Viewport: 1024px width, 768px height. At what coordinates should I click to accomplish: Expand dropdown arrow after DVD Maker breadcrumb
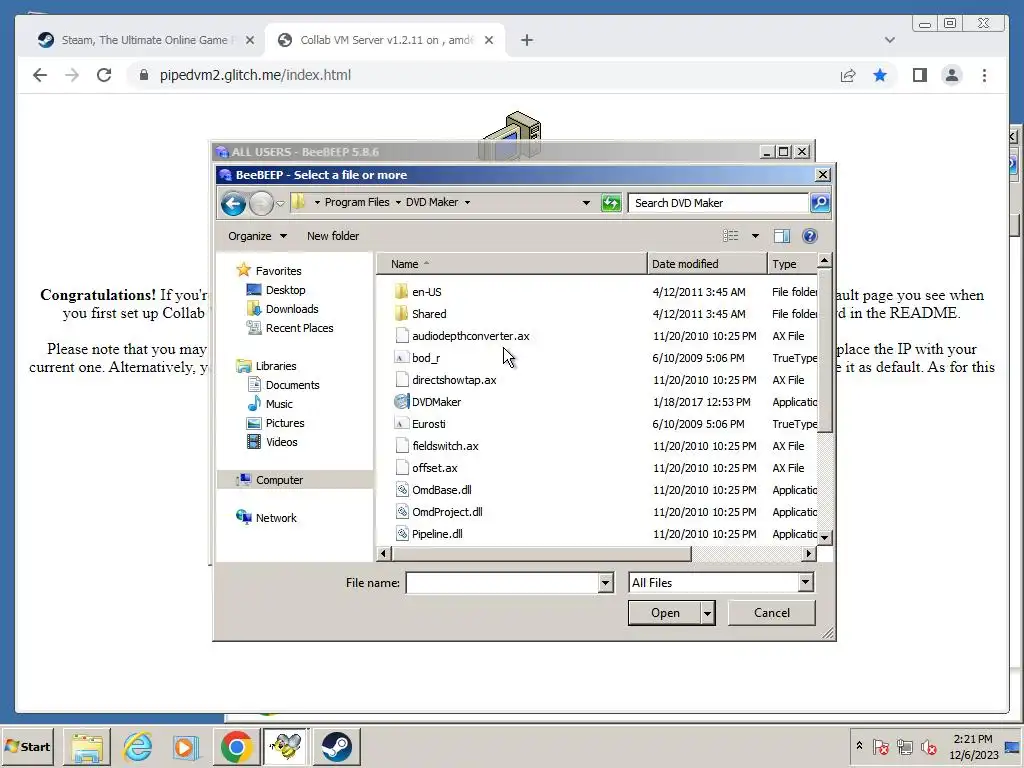pos(468,202)
